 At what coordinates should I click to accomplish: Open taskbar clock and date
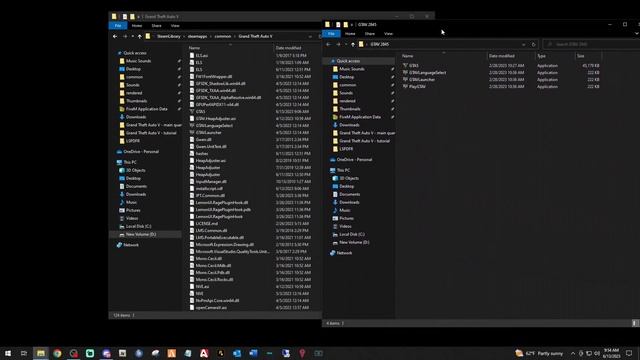[x=611, y=353]
